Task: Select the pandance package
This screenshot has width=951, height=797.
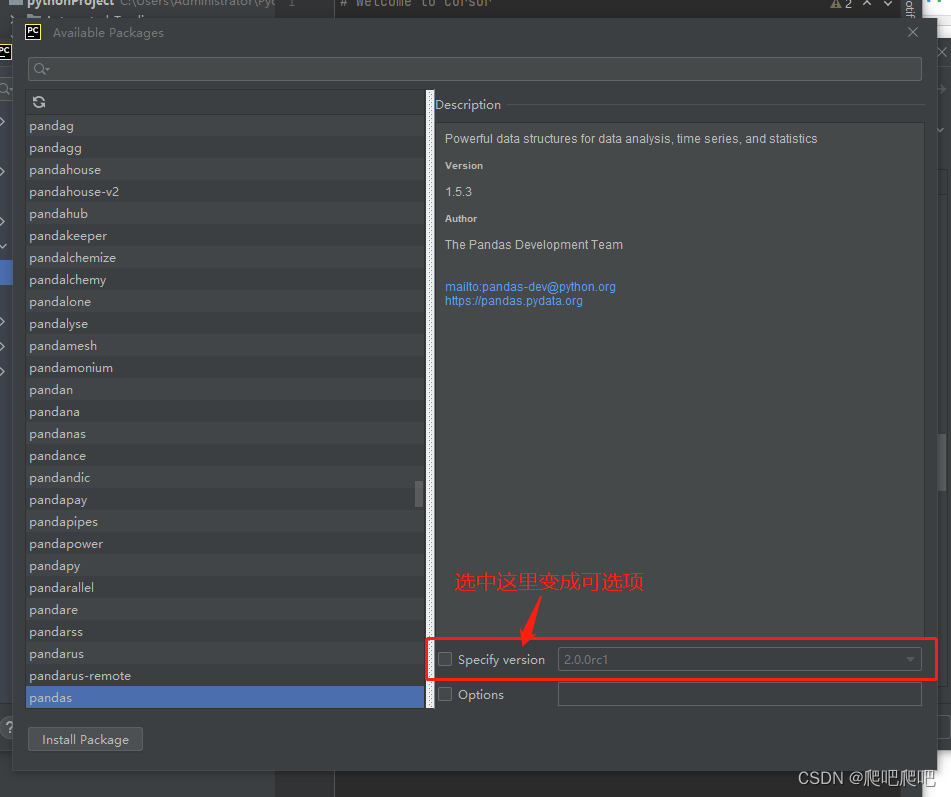Action: click(225, 456)
